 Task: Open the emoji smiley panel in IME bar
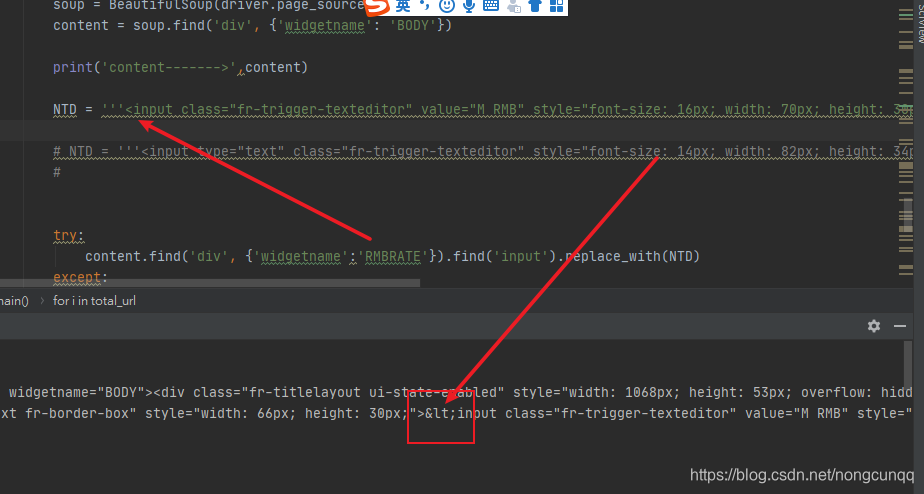(447, 6)
